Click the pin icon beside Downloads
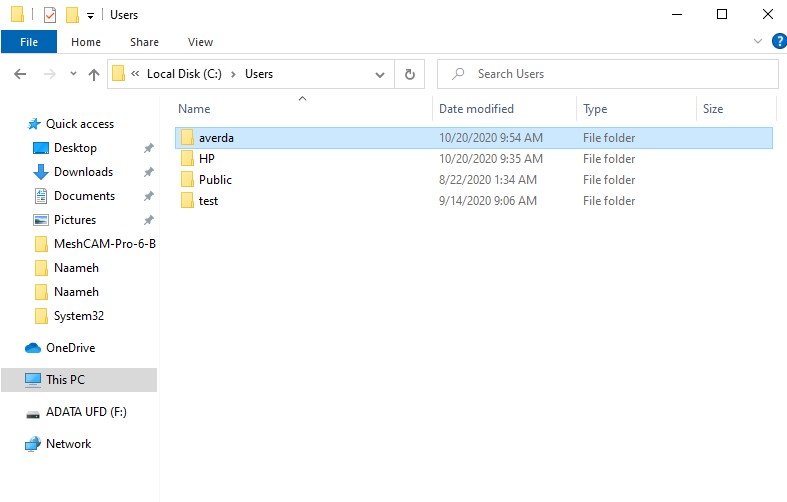The image size is (787, 502). 149,172
